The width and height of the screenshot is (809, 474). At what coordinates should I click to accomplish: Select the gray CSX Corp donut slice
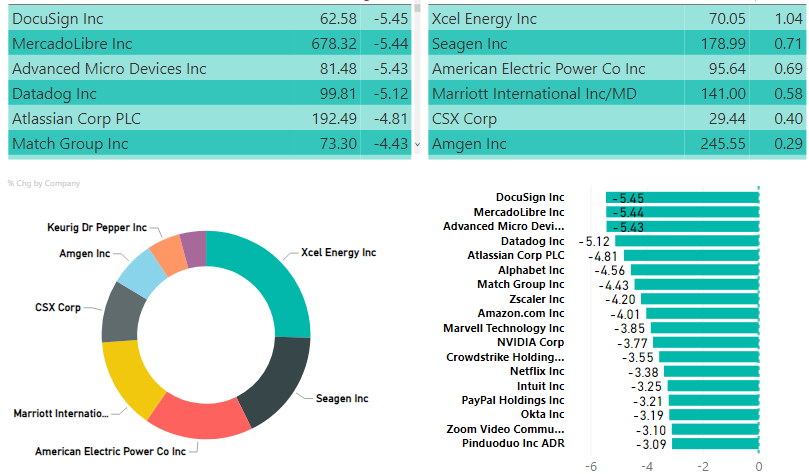pos(122,313)
